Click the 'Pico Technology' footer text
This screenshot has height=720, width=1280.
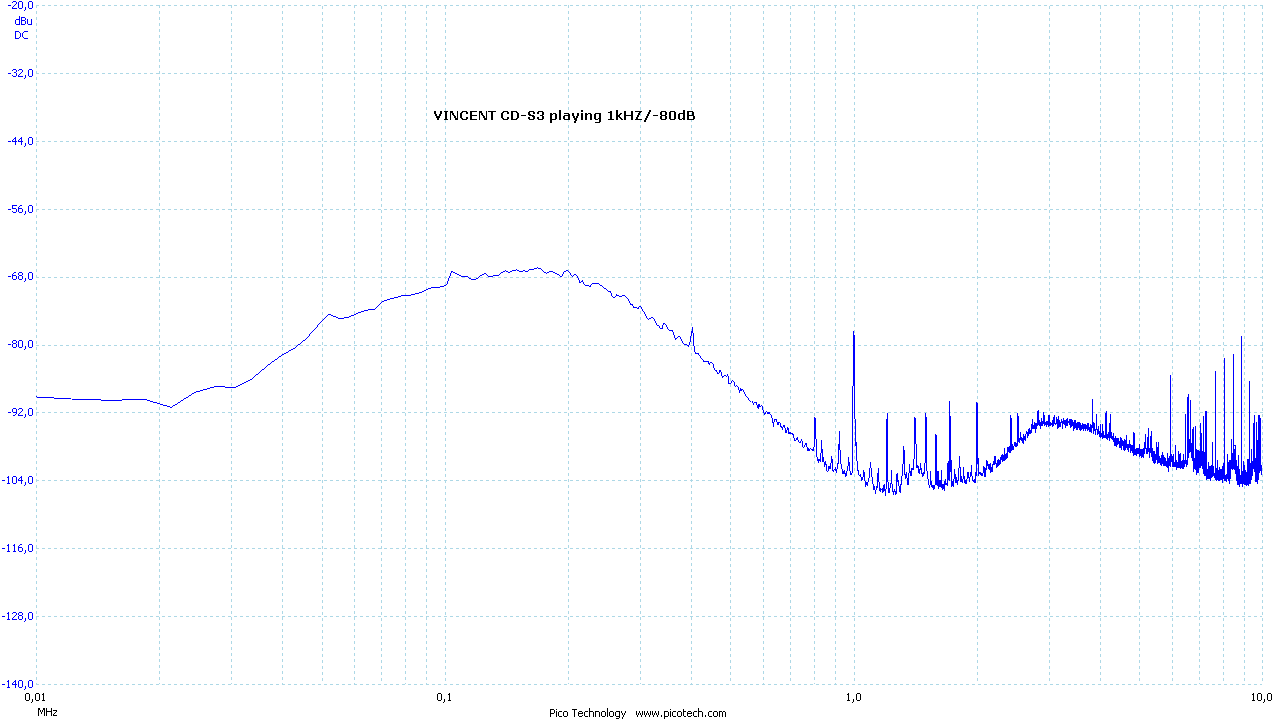click(x=587, y=713)
